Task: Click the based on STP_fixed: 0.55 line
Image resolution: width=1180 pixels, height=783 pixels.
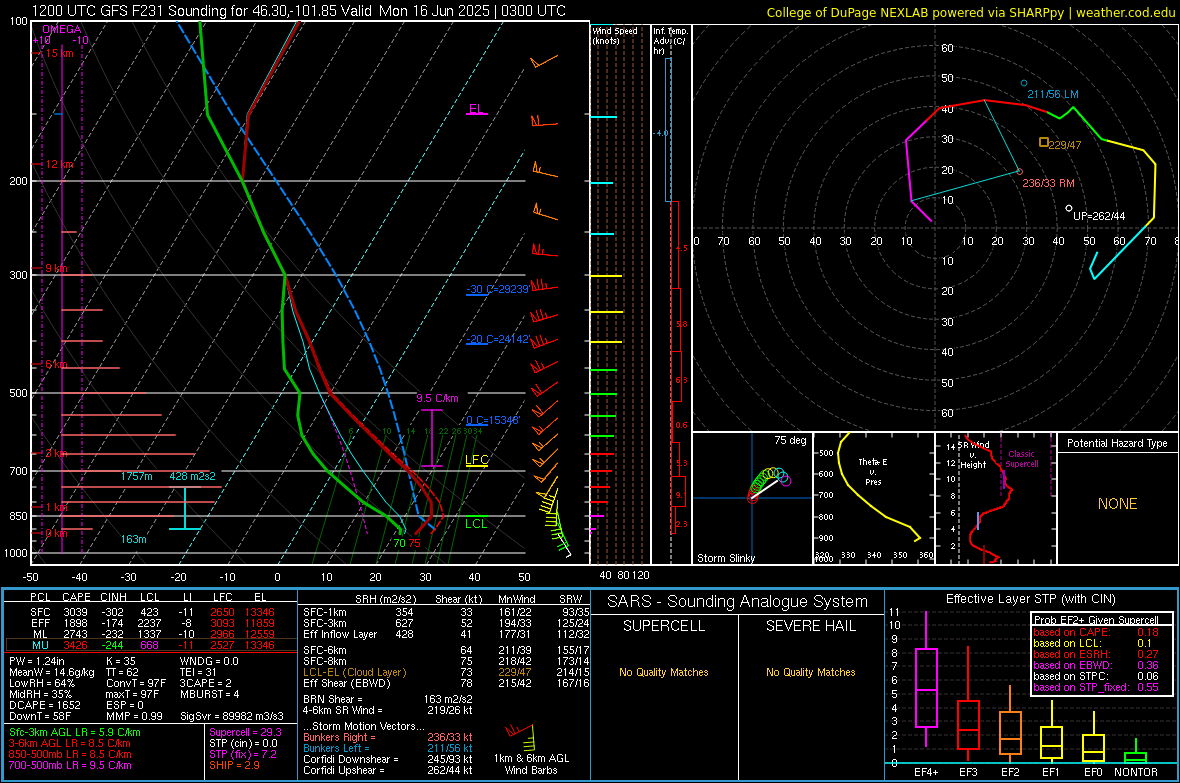Action: 1096,687
